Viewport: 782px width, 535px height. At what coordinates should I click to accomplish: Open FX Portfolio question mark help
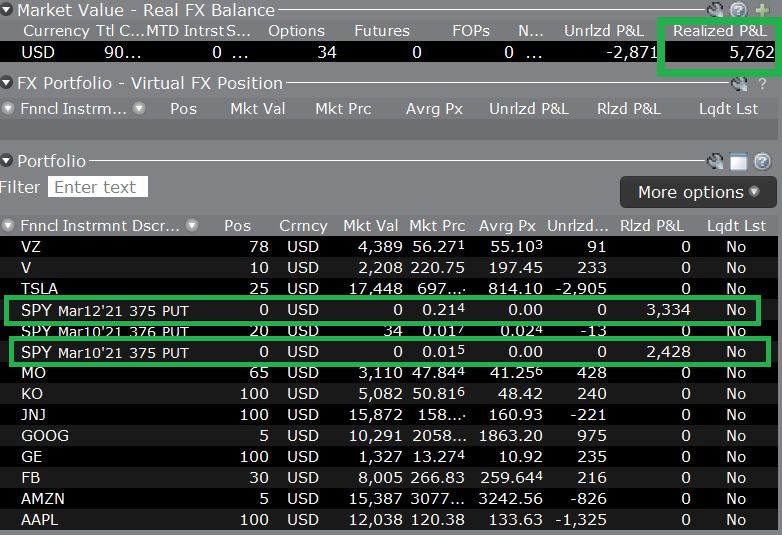click(762, 83)
